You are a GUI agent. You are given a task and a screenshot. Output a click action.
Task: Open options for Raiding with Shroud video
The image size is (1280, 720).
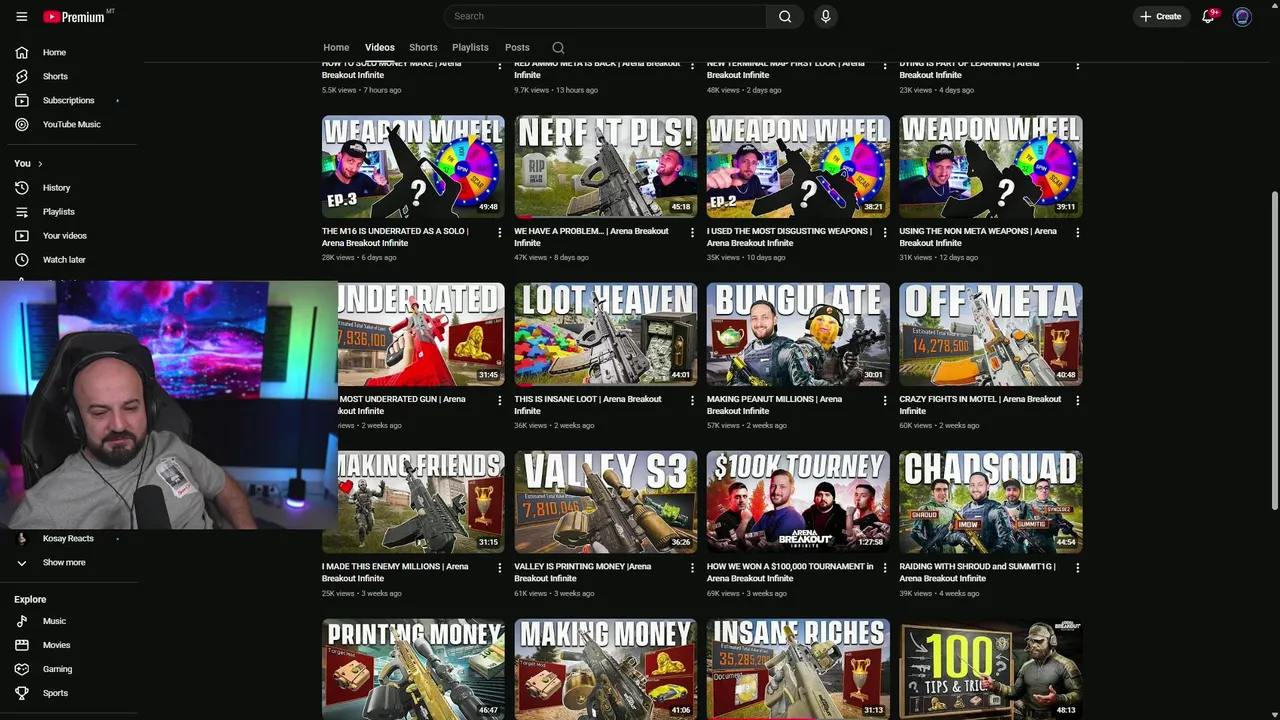point(1077,567)
